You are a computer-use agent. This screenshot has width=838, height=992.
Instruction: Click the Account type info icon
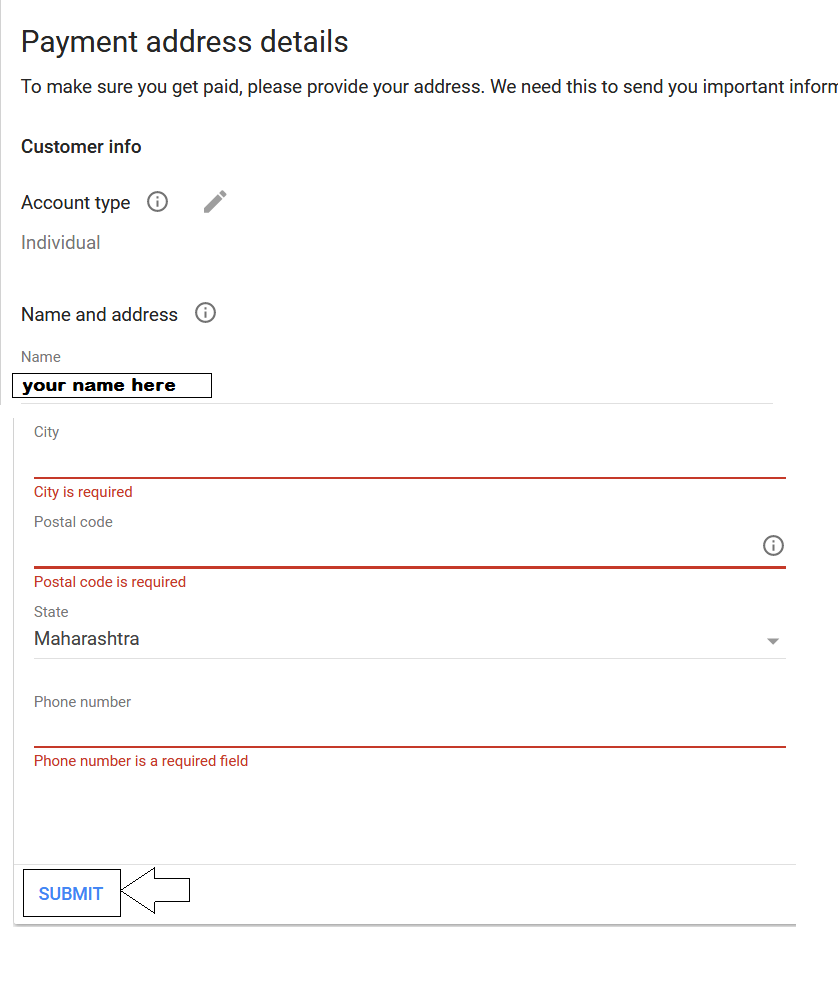click(x=157, y=202)
